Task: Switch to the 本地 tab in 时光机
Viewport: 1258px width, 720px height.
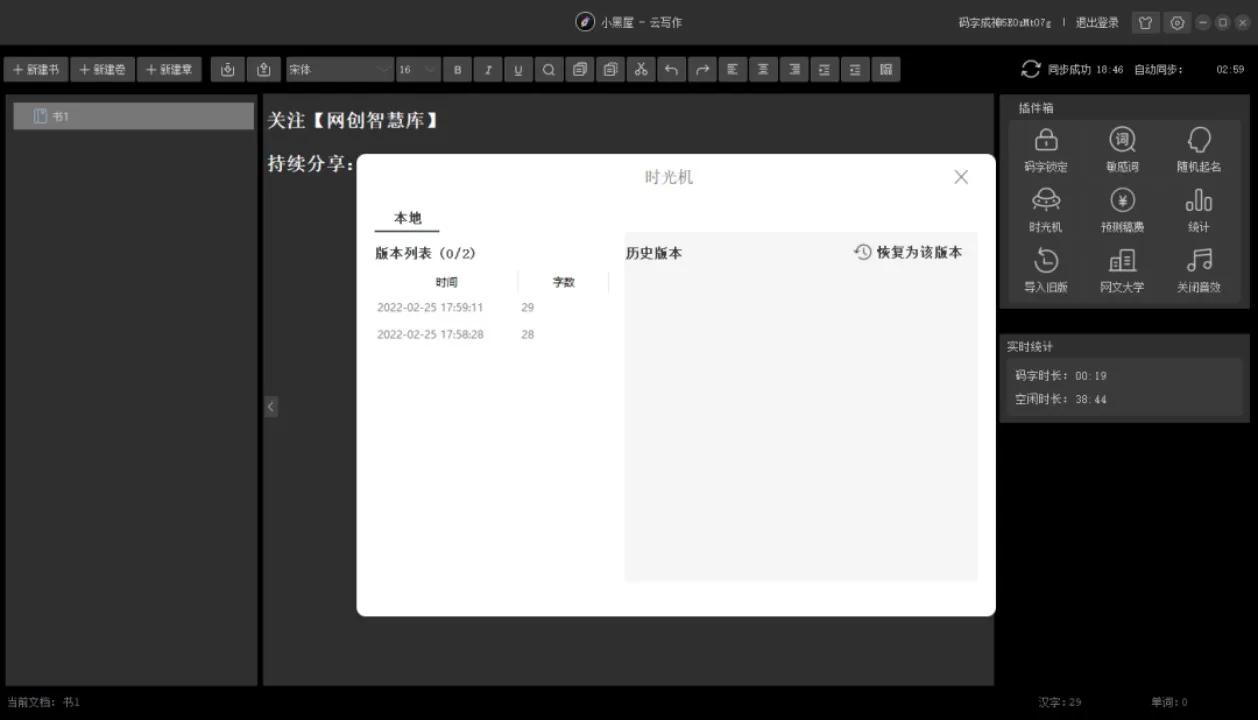Action: point(405,218)
